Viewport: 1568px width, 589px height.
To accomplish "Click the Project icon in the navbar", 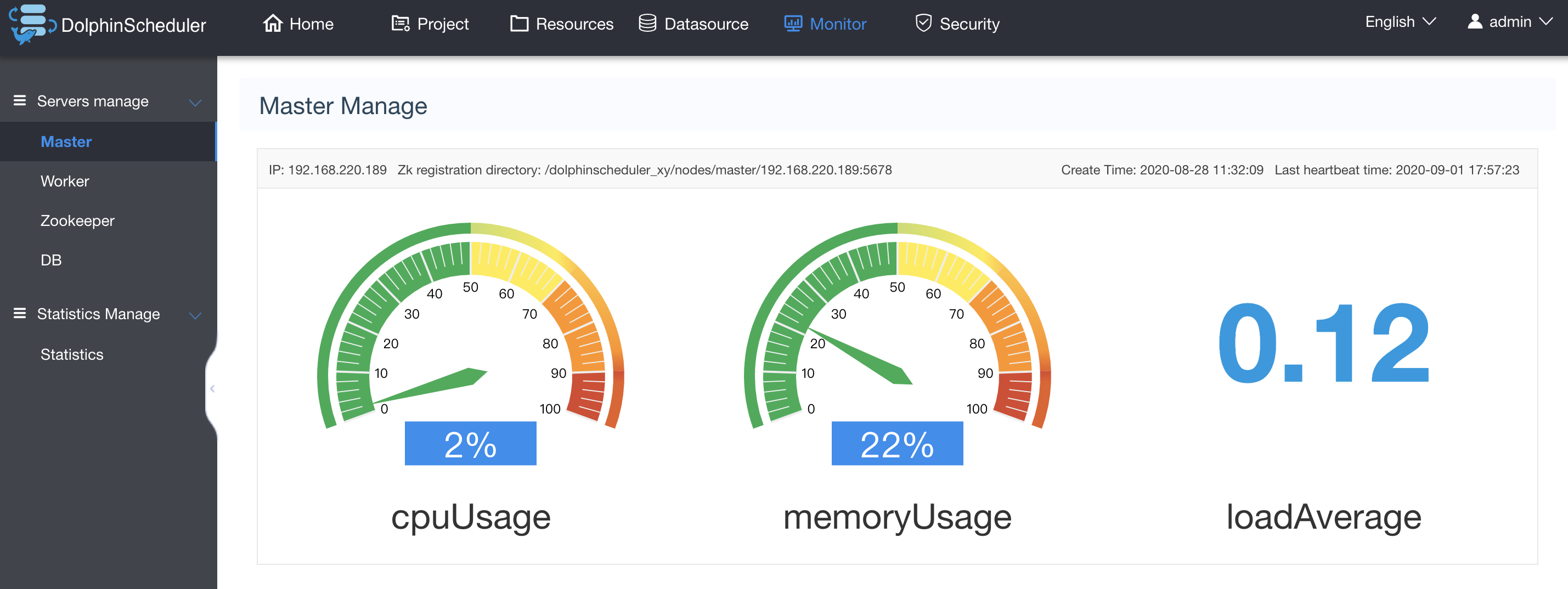I will pyautogui.click(x=400, y=24).
